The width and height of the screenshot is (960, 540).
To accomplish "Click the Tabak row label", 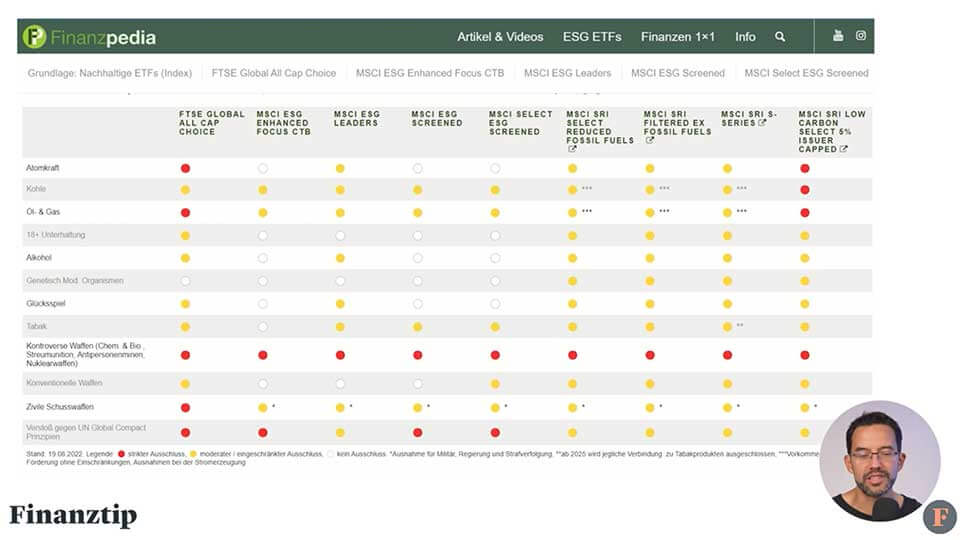I will [36, 326].
